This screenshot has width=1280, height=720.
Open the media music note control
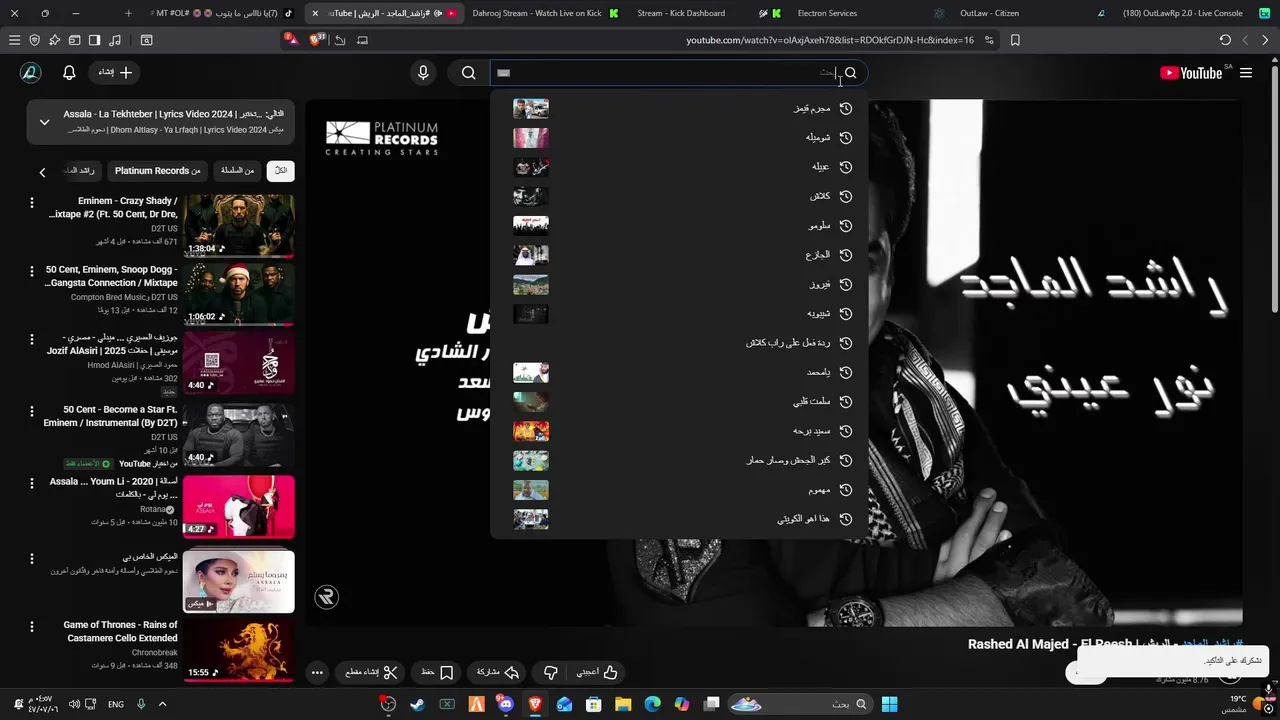point(114,40)
